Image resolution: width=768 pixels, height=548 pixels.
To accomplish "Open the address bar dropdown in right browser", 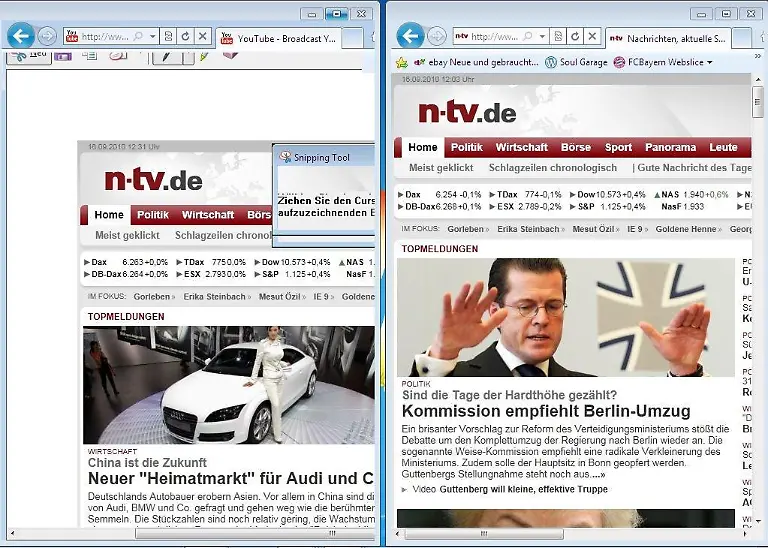I will pyautogui.click(x=541, y=36).
